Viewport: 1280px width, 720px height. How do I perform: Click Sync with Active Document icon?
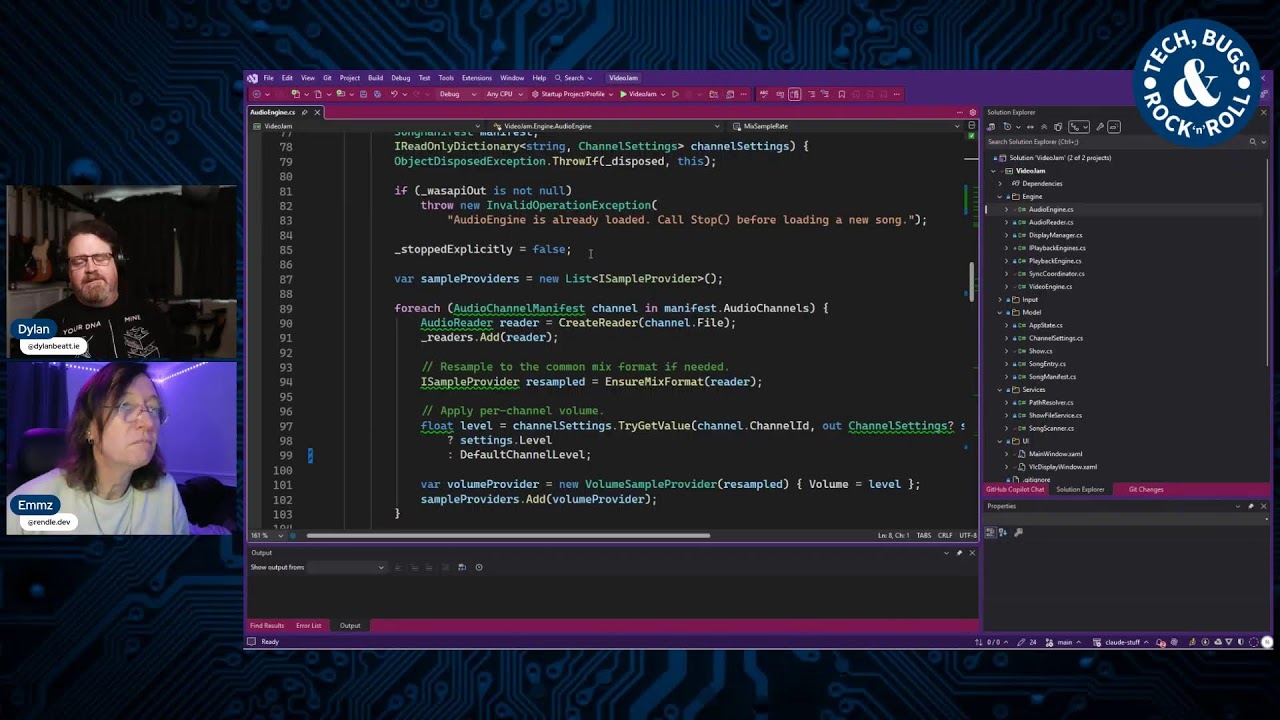(1030, 127)
